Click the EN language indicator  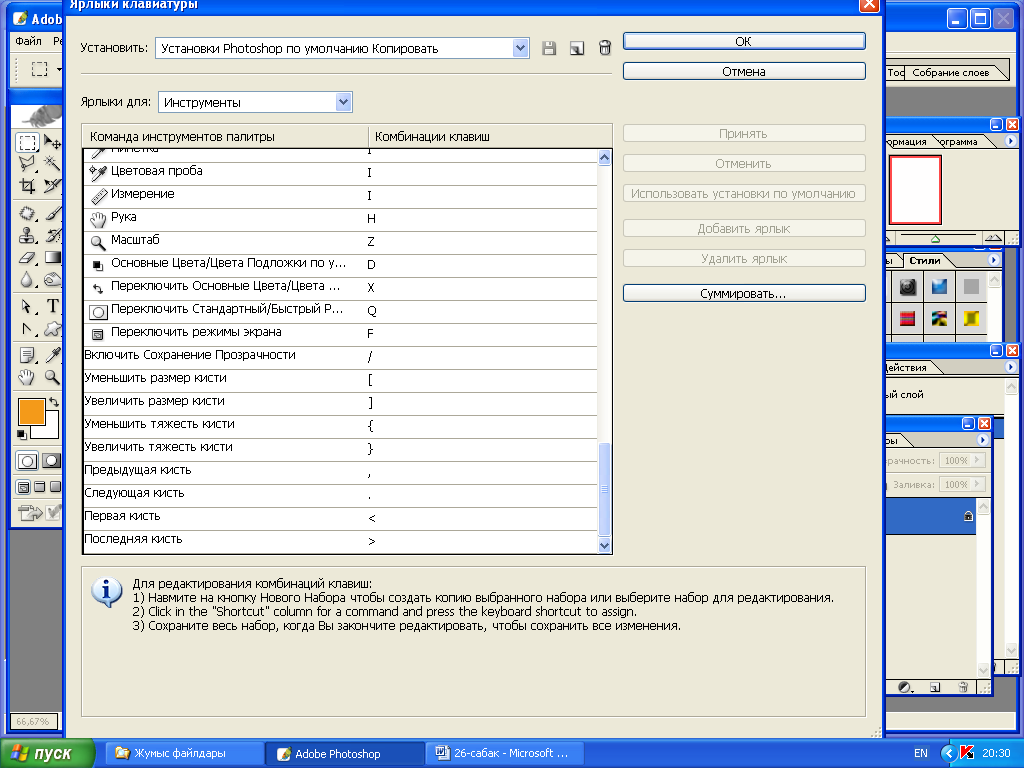pos(921,753)
